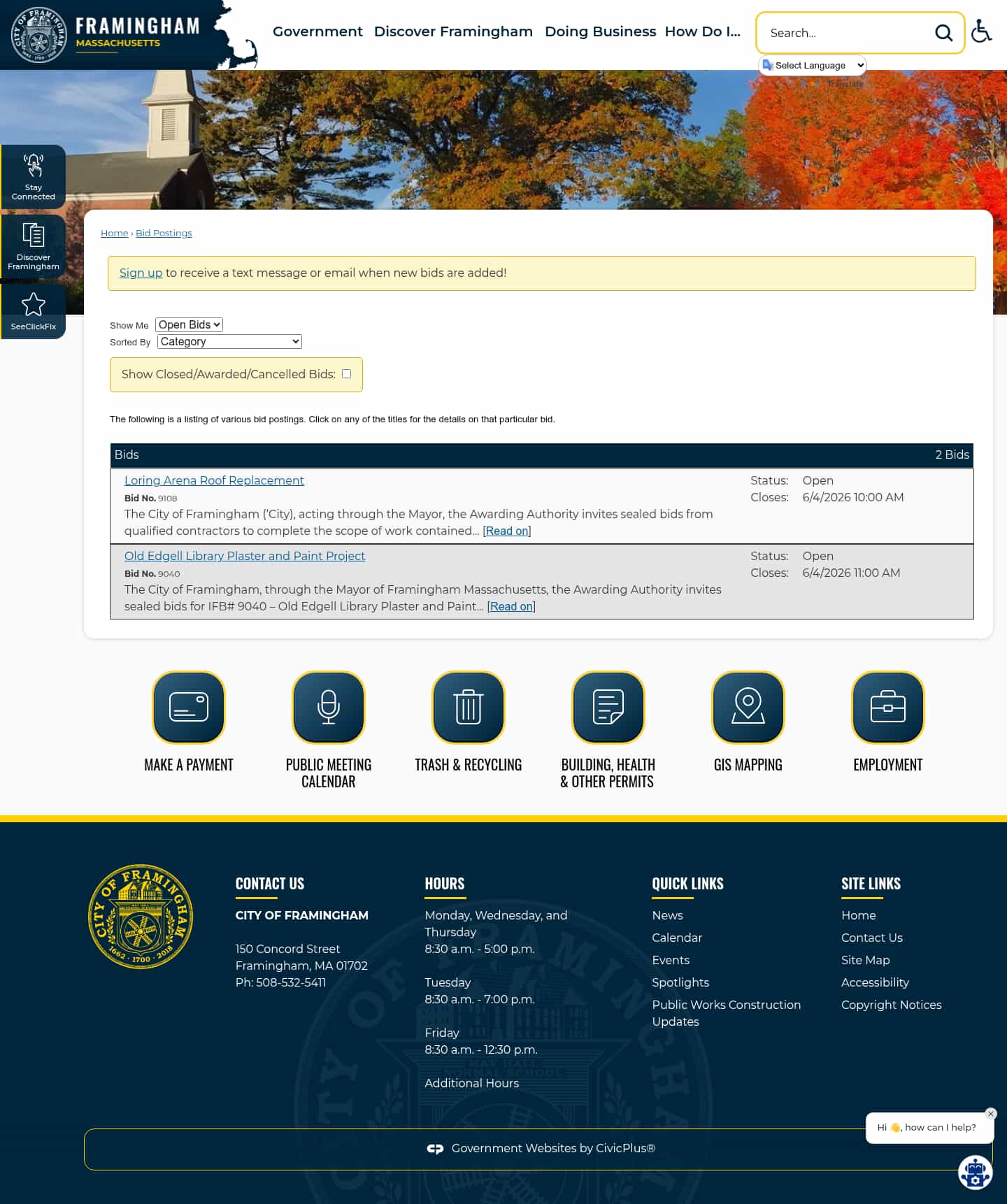The height and width of the screenshot is (1204, 1007).
Task: Click the Home breadcrumb link
Action: point(115,233)
